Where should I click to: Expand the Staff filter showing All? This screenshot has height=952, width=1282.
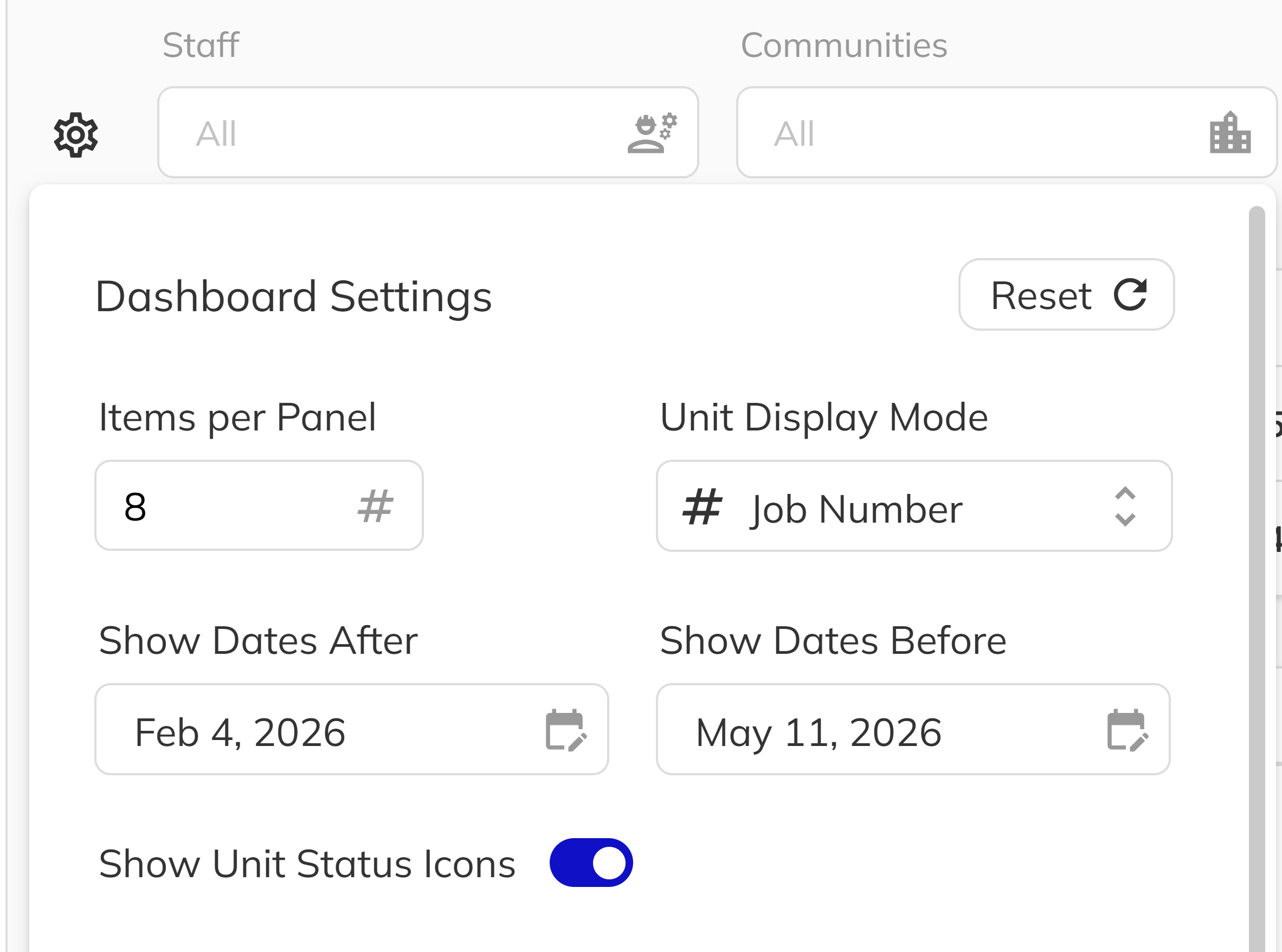coord(428,132)
